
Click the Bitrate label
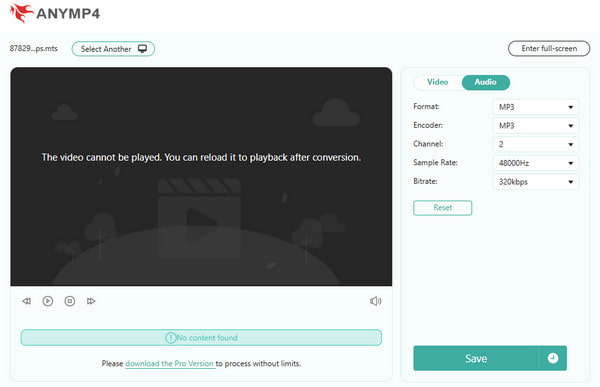tap(426, 181)
